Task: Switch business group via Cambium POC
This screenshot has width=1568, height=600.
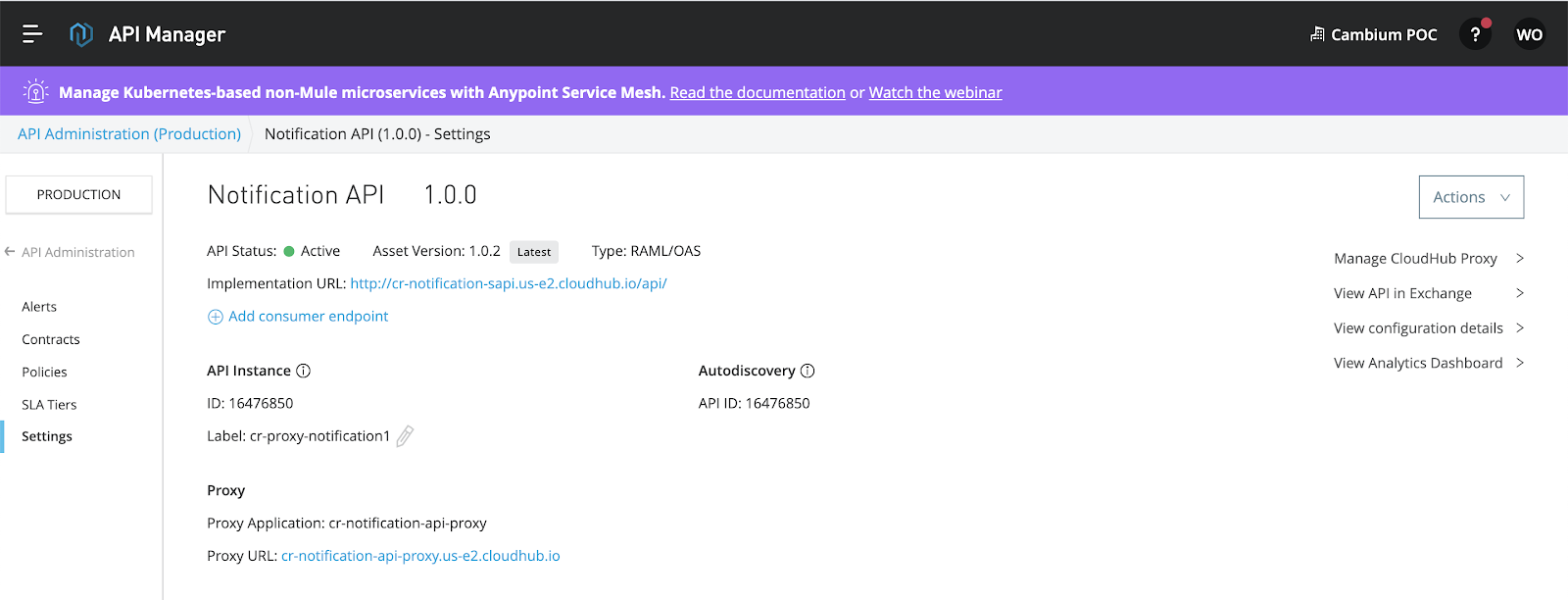Action: click(1374, 34)
